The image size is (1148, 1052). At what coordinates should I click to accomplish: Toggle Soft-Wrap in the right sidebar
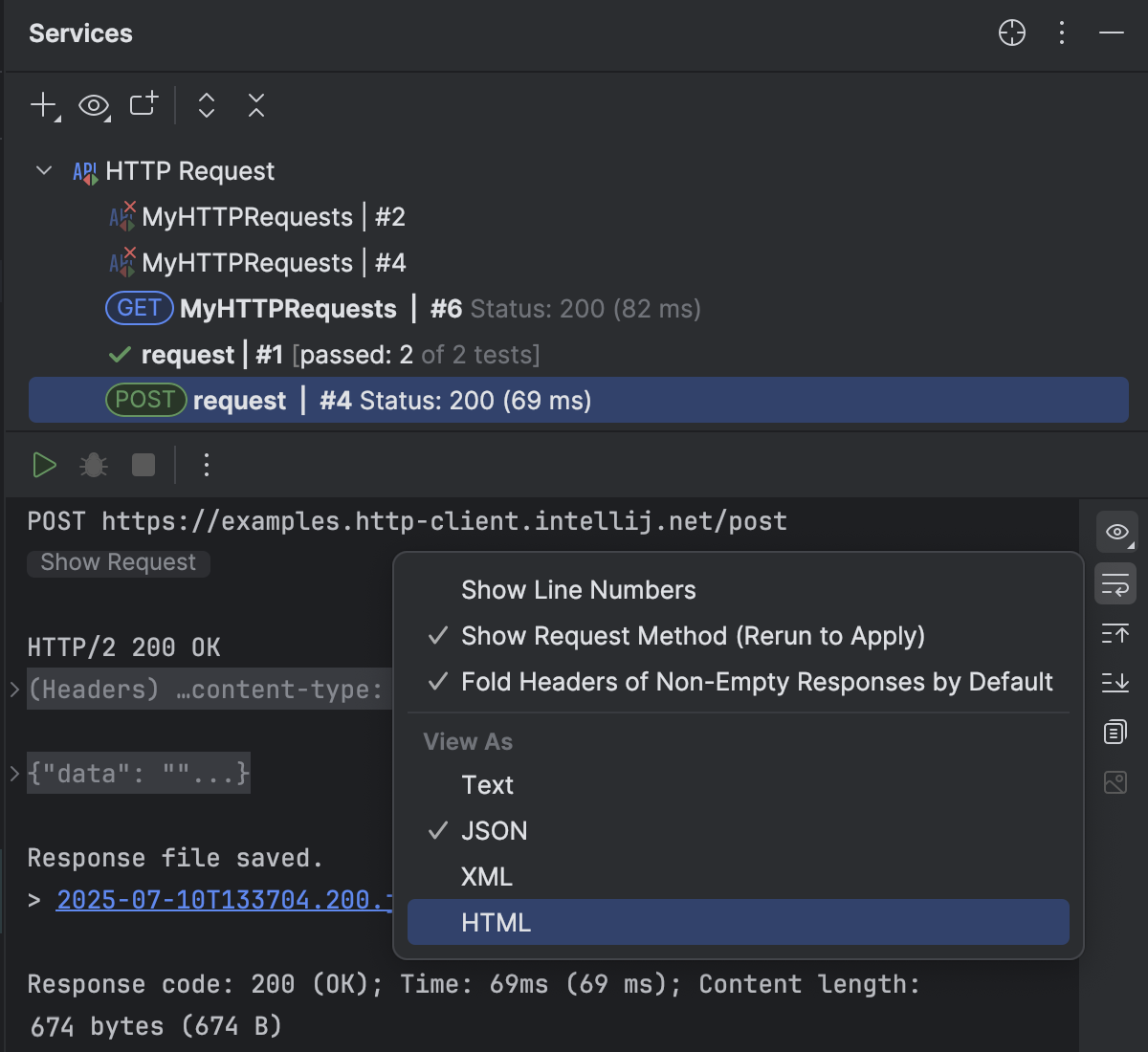1115,583
